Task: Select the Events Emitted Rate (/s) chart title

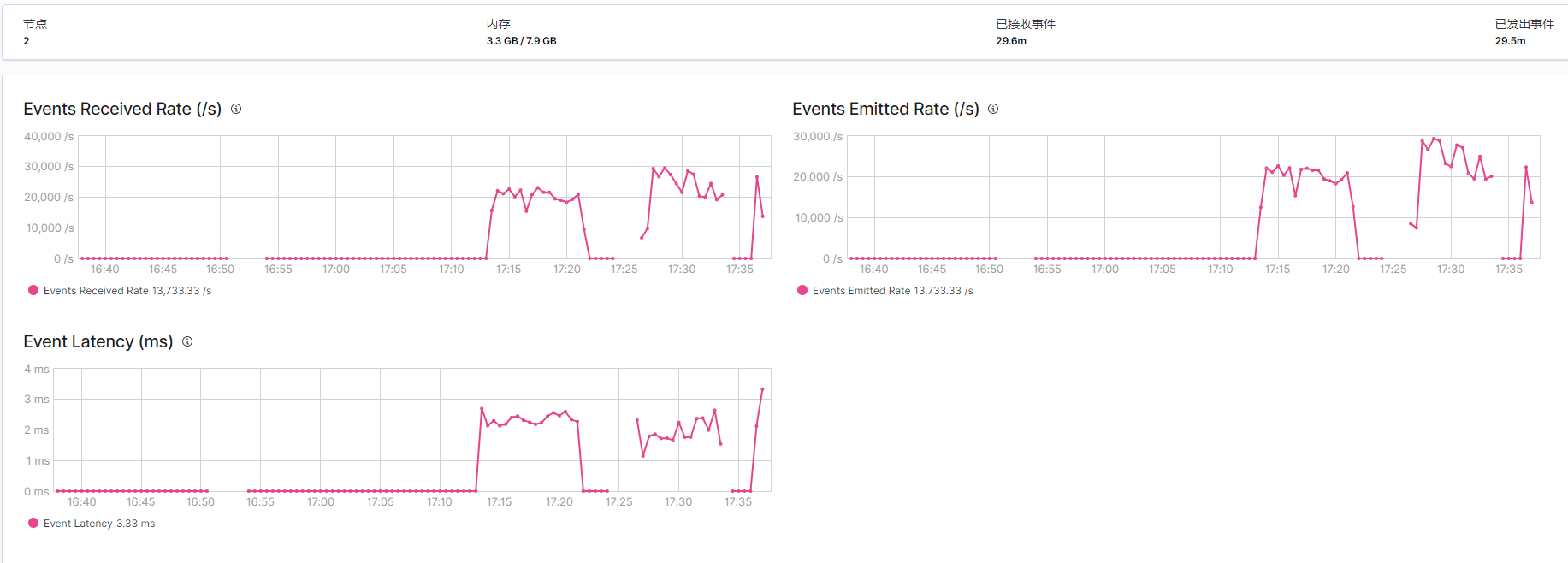Action: tap(885, 109)
